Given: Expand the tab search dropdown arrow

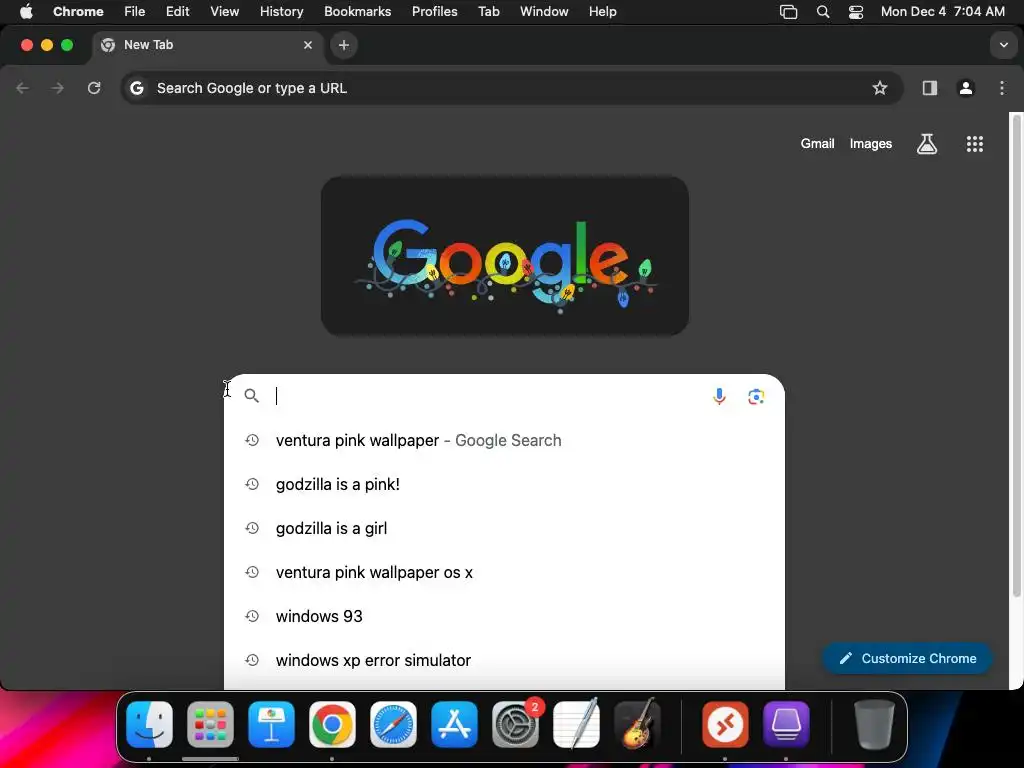Looking at the screenshot, I should click(x=1003, y=45).
